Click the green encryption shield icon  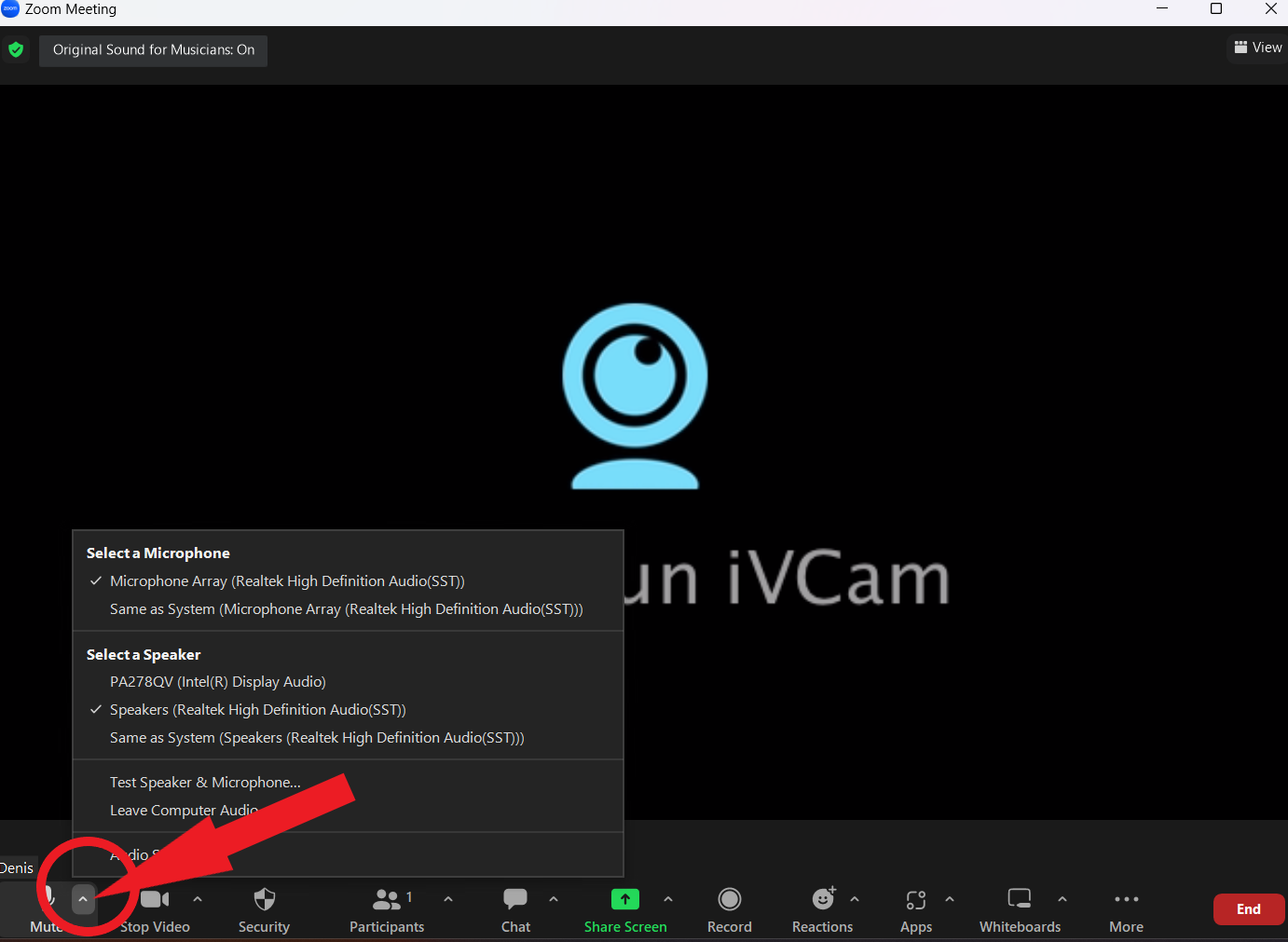click(16, 49)
